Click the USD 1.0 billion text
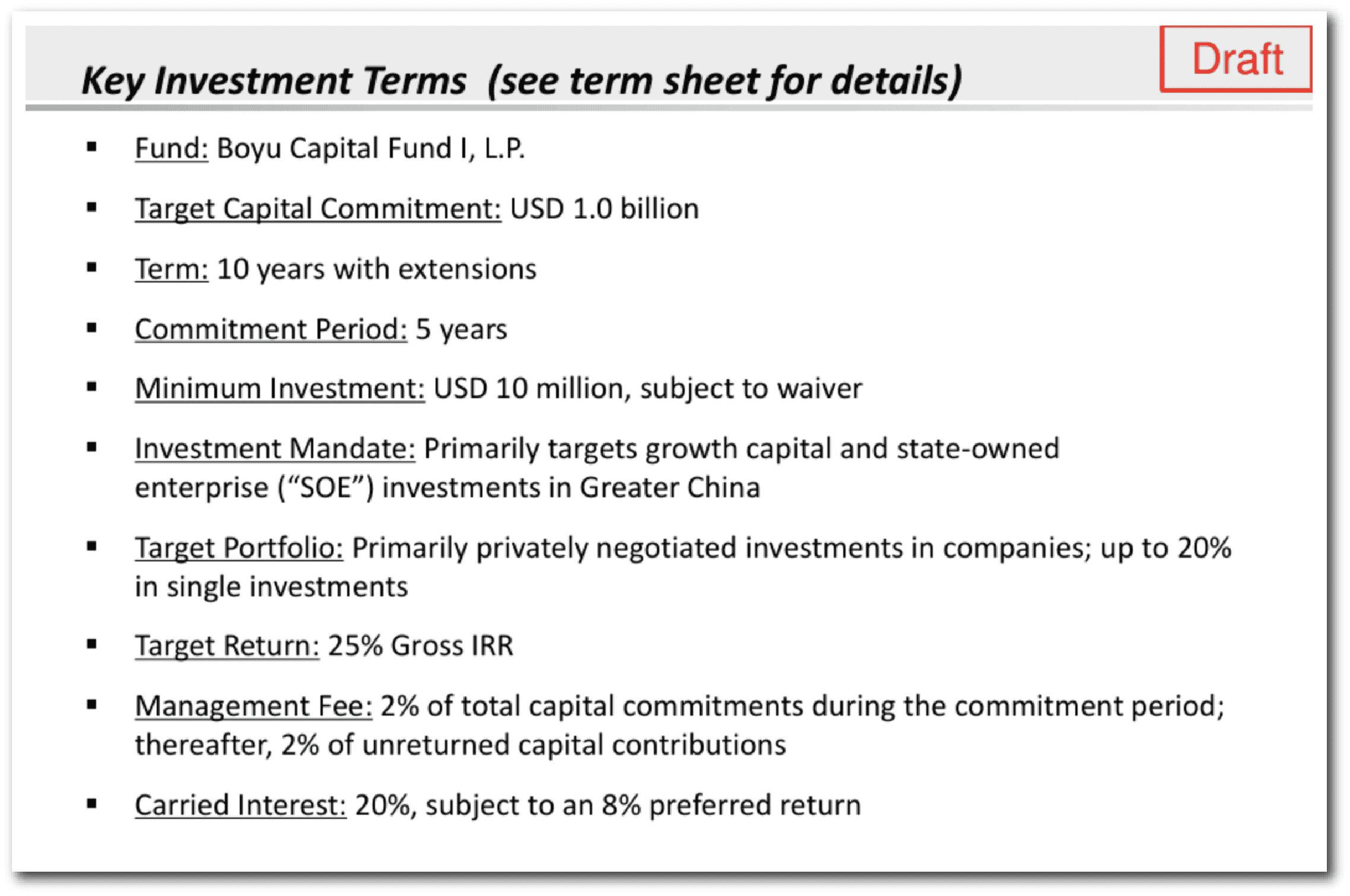This screenshot has width=1350, height=896. (604, 209)
